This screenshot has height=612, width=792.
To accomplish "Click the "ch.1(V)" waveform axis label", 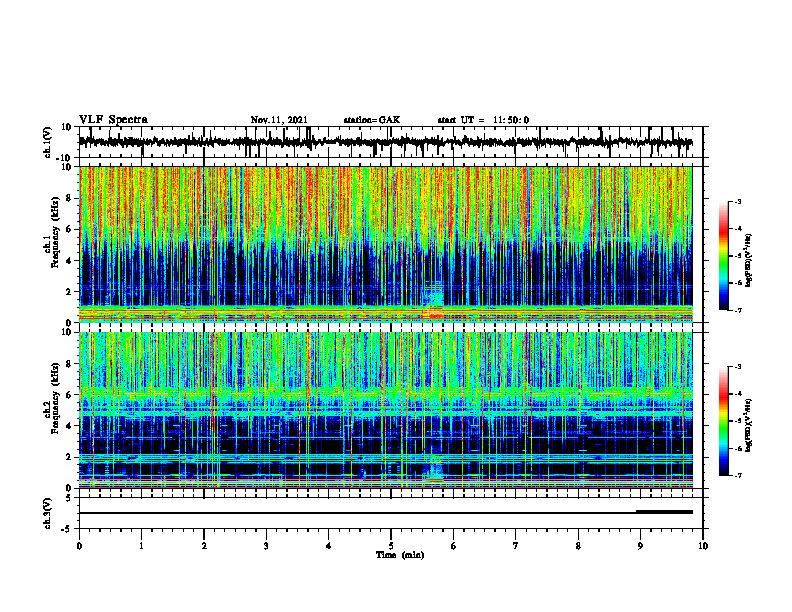I will [x=48, y=142].
